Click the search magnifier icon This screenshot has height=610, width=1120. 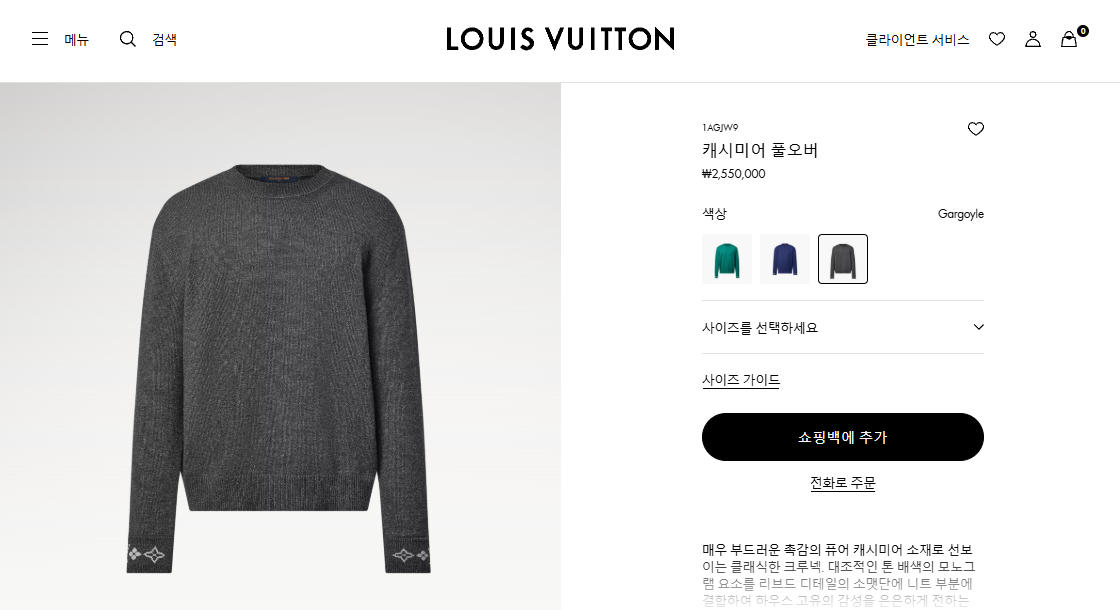(127, 39)
